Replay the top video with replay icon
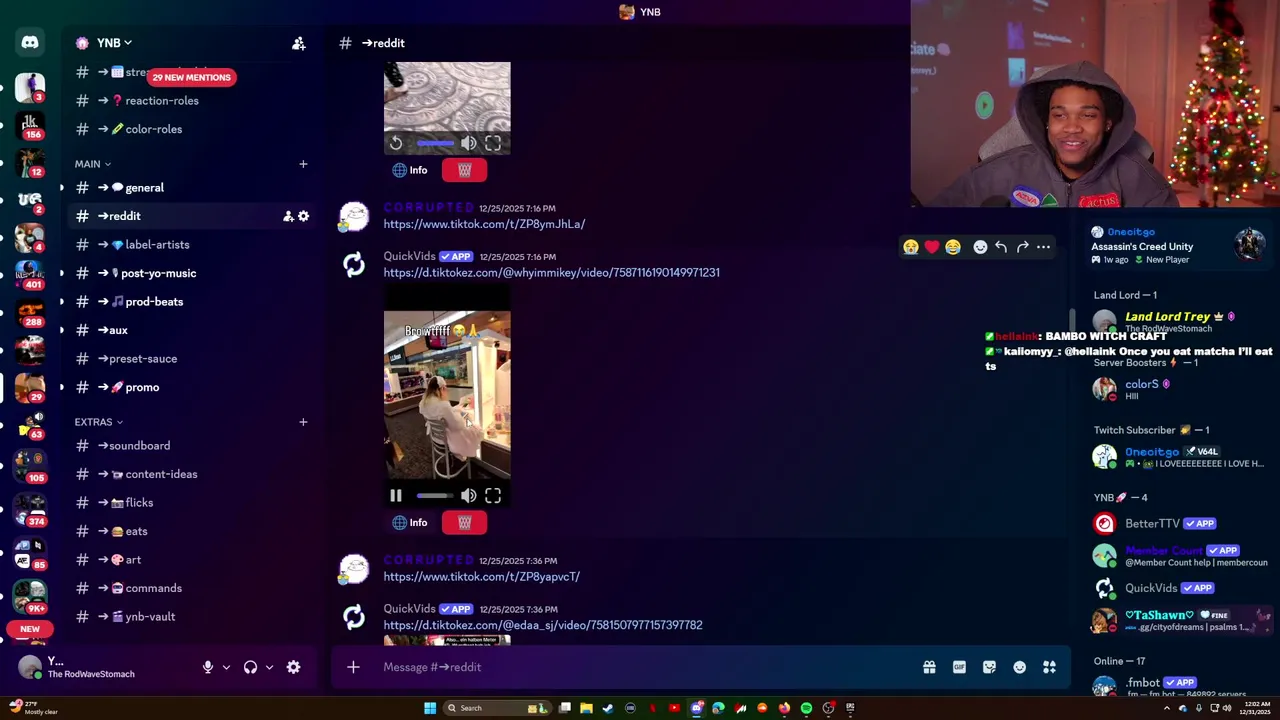 396,143
